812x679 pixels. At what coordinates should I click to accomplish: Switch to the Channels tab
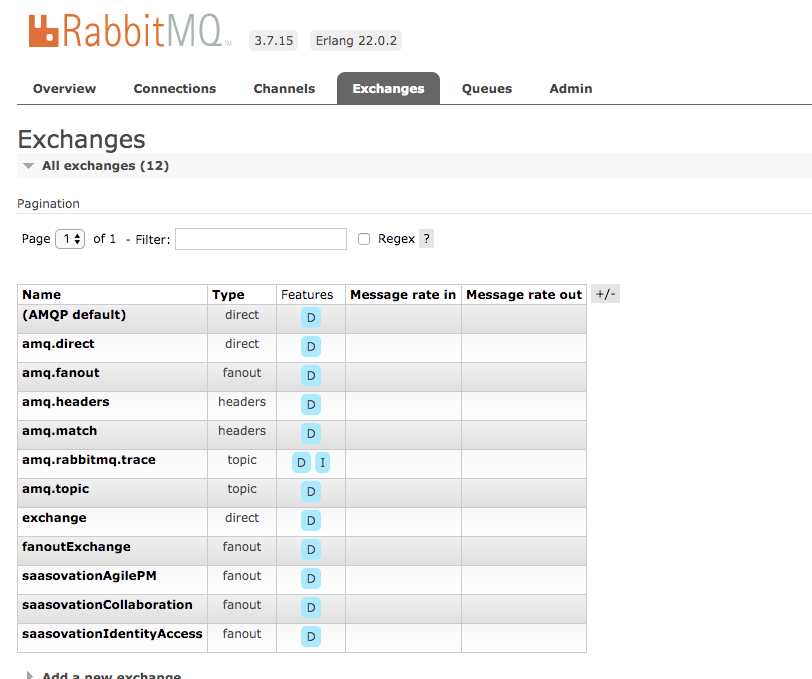point(284,89)
